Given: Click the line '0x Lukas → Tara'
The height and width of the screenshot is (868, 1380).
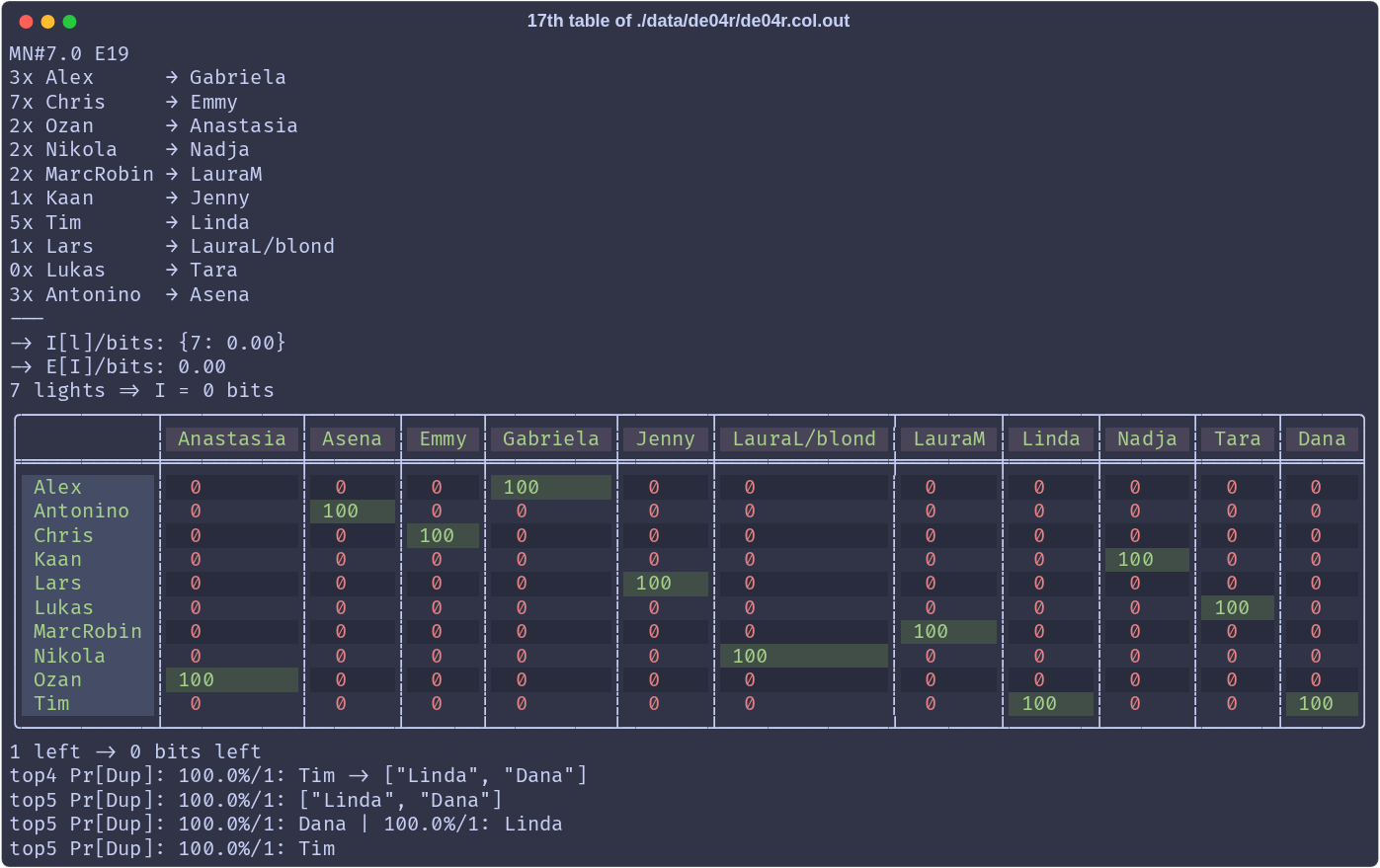Looking at the screenshot, I should point(123,270).
